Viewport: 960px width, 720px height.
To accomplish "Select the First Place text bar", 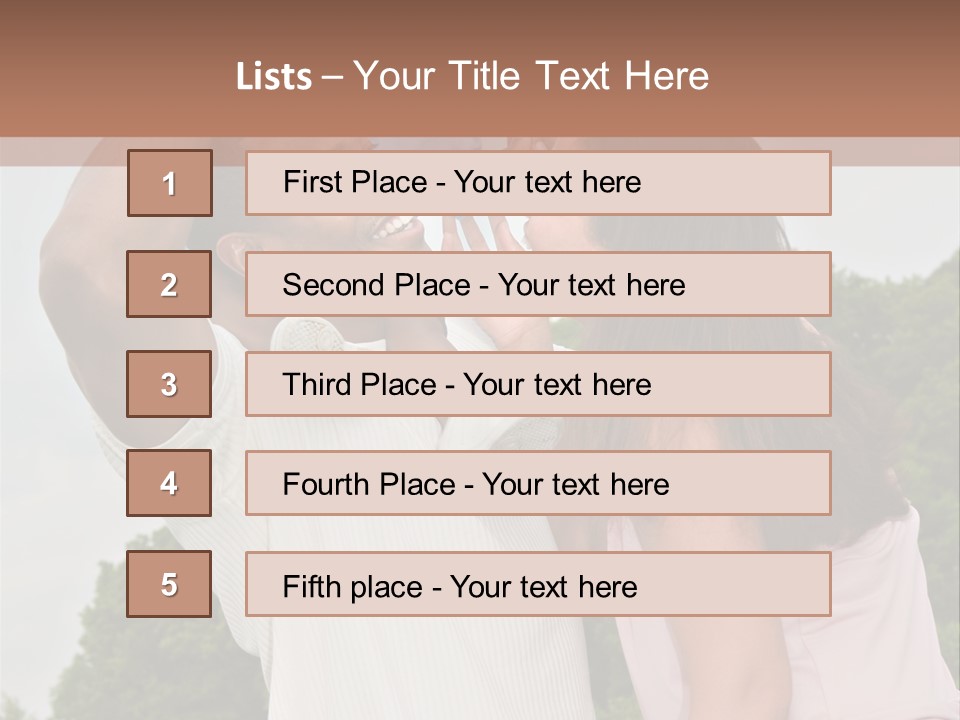I will (538, 183).
